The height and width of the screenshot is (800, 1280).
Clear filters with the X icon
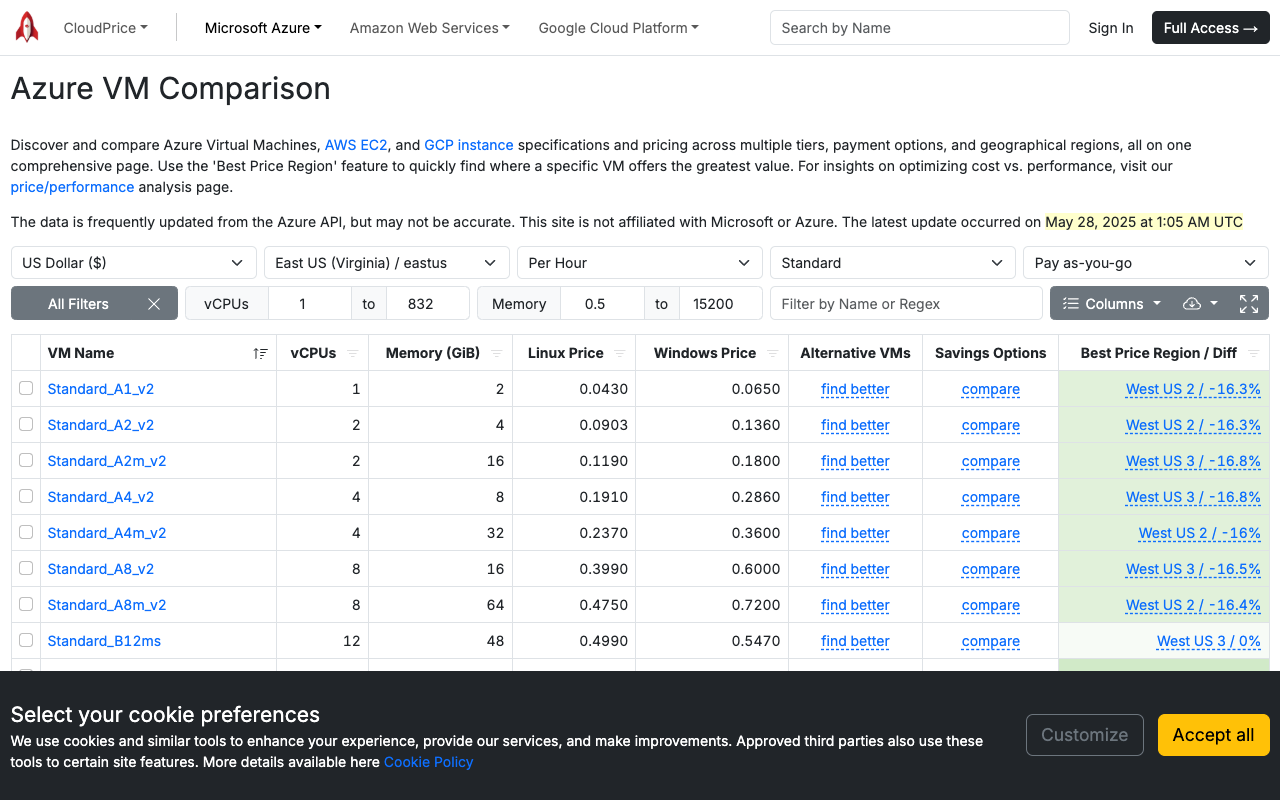(154, 304)
